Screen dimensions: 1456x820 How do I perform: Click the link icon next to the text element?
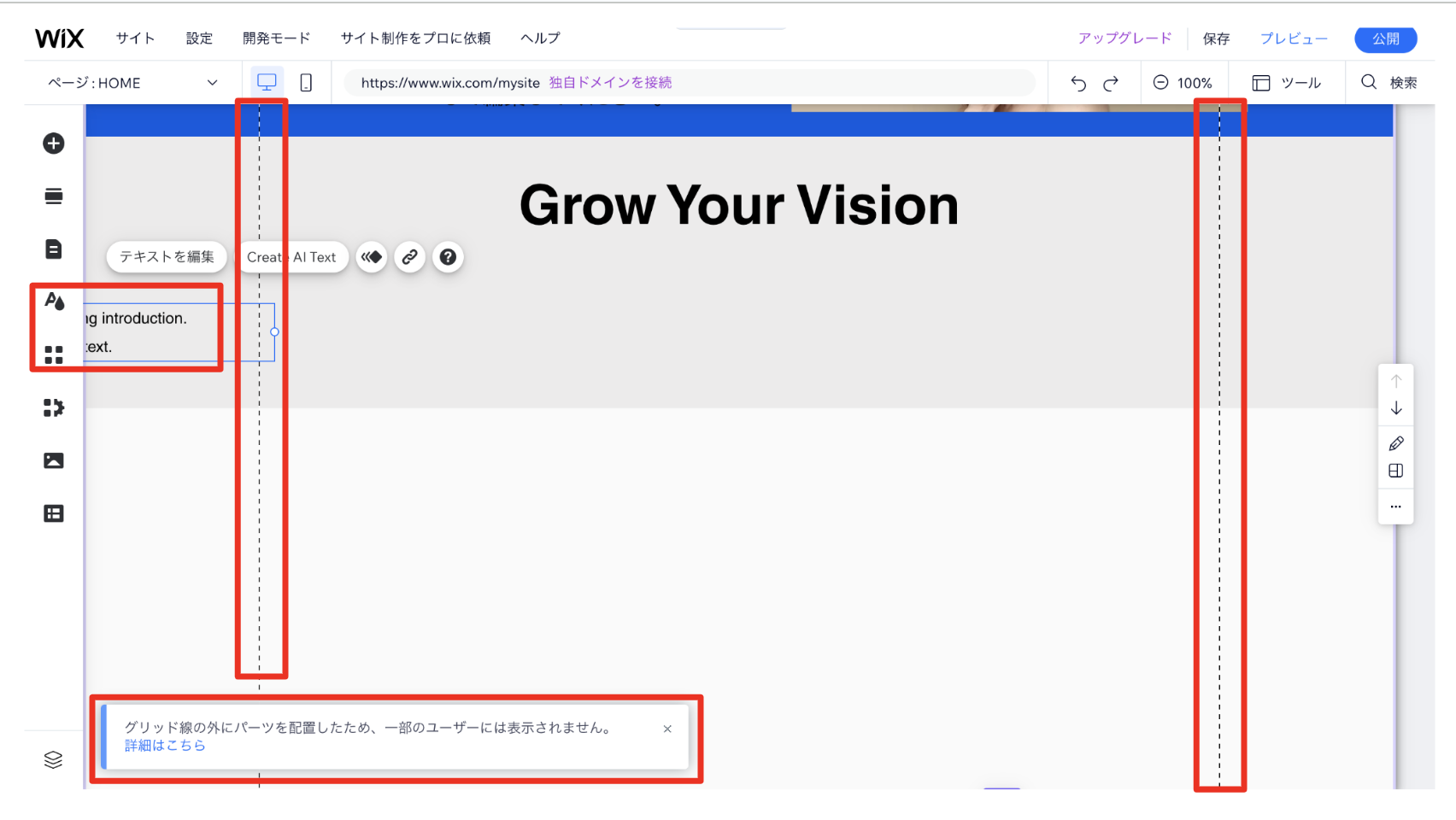[x=409, y=256]
